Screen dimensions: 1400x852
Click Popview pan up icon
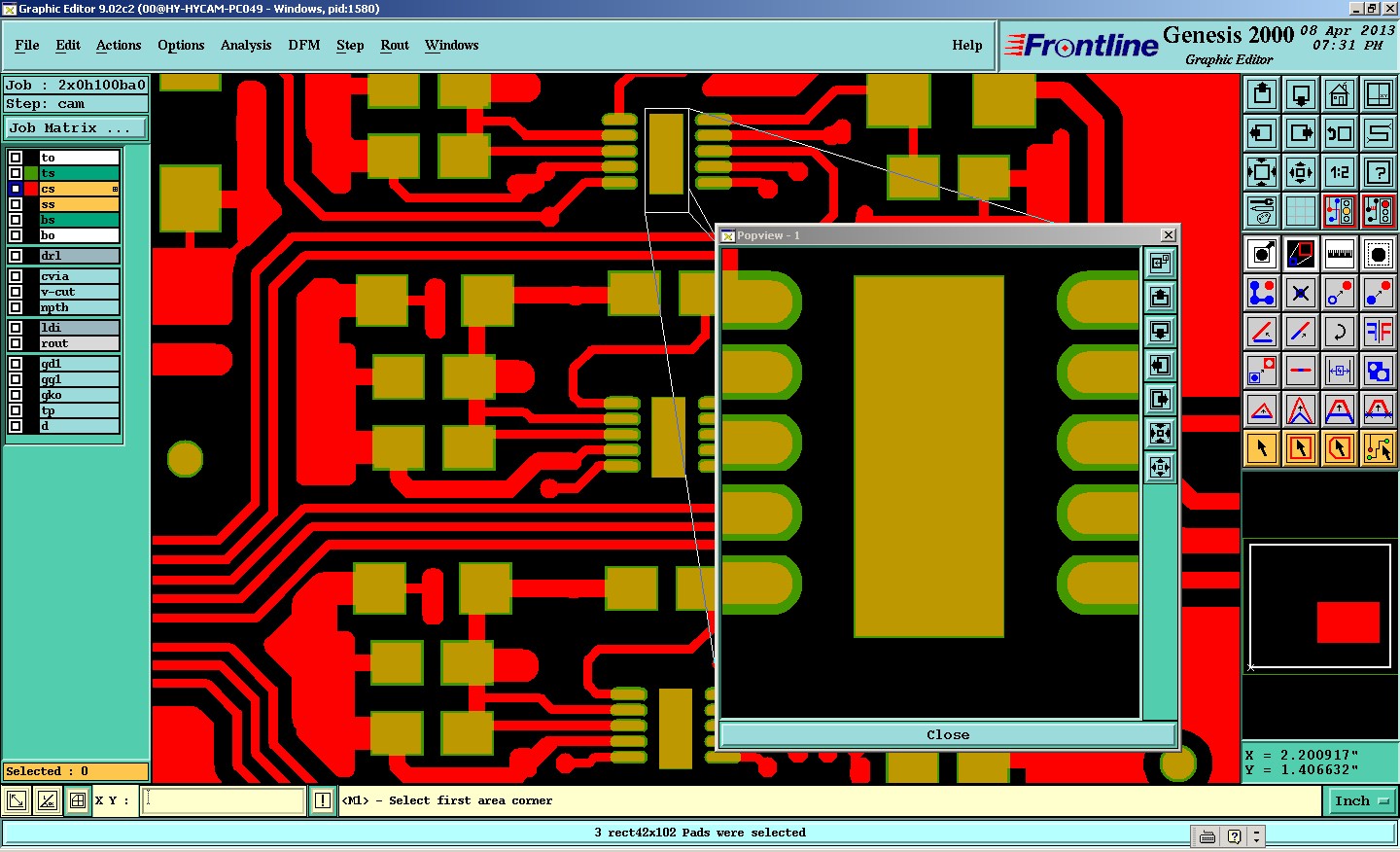(1160, 297)
